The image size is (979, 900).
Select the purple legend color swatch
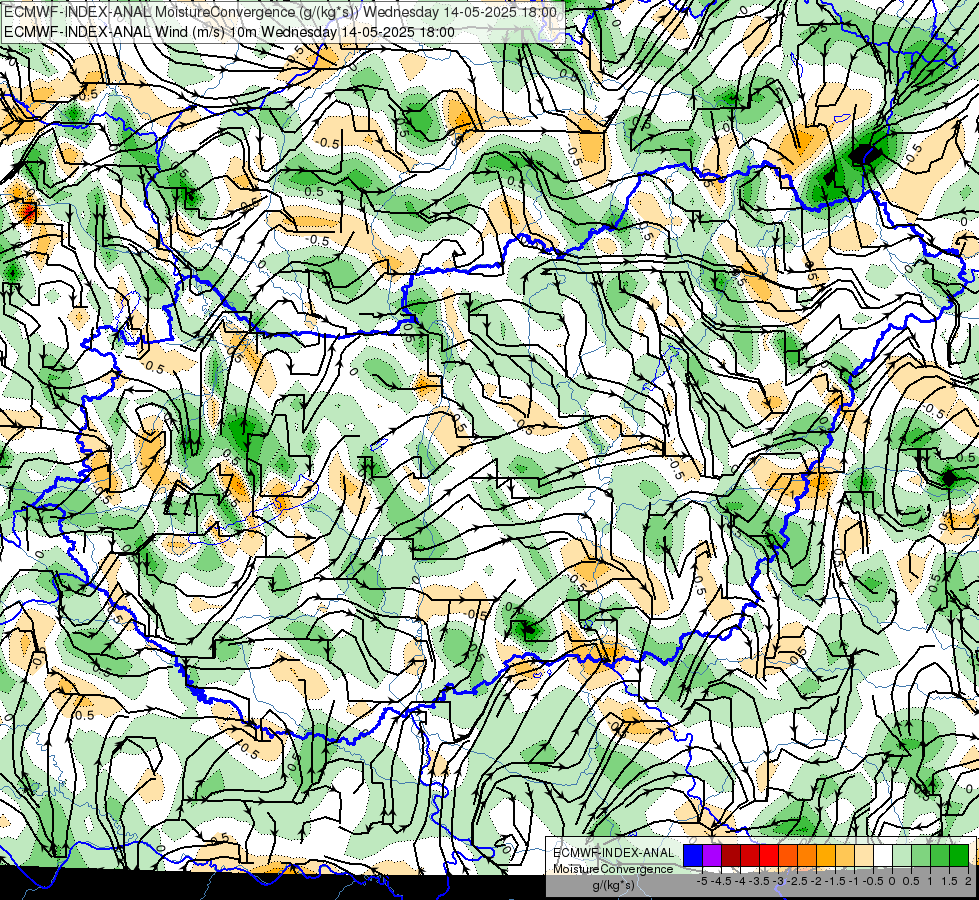[x=712, y=856]
